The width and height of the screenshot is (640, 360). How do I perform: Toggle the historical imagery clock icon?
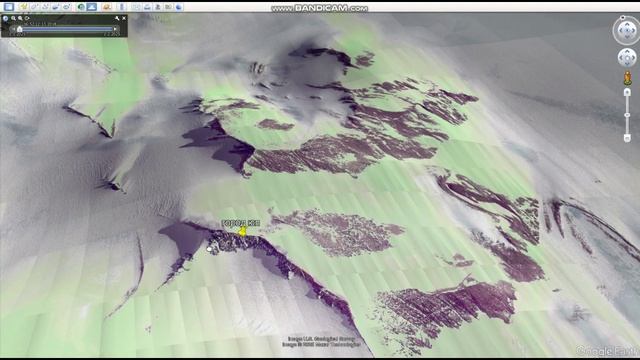[x=81, y=7]
